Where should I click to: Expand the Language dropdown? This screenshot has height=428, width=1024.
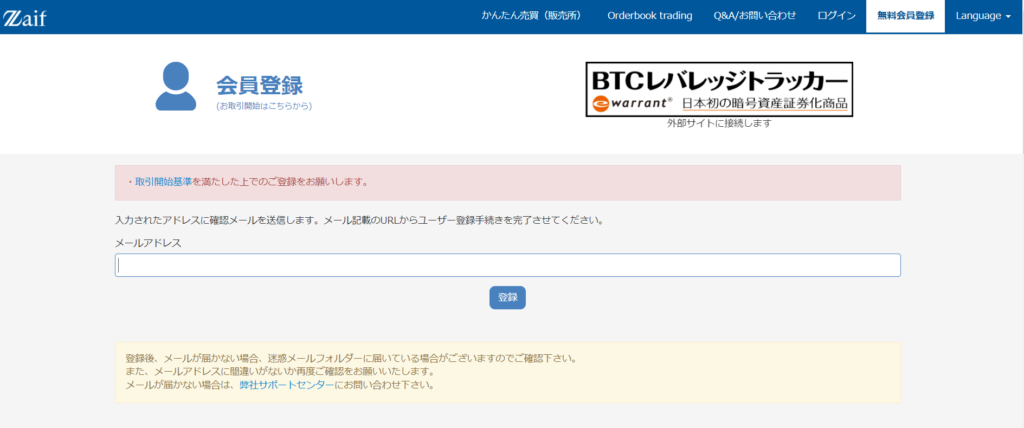983,16
